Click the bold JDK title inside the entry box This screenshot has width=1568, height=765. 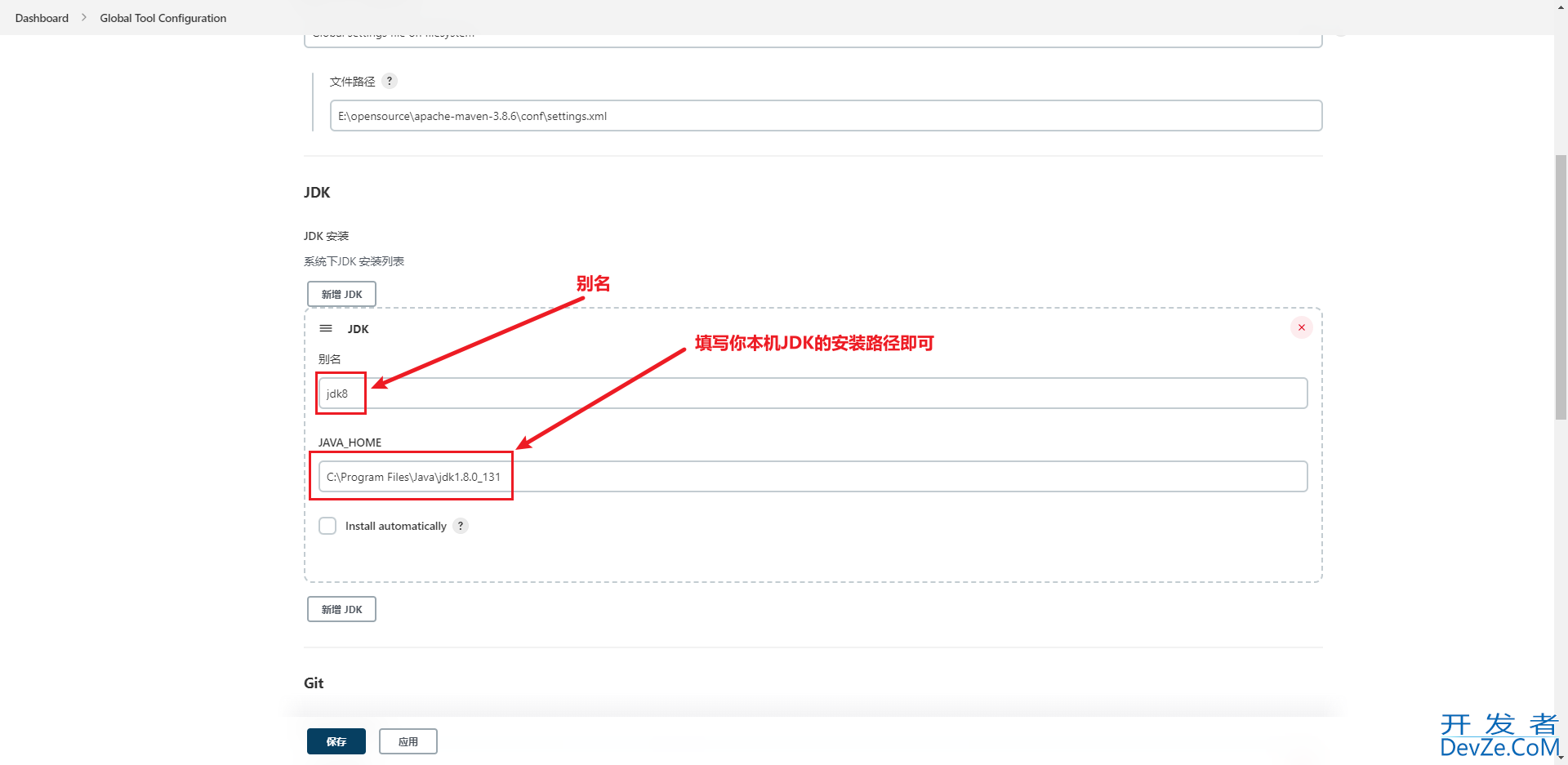(x=359, y=329)
